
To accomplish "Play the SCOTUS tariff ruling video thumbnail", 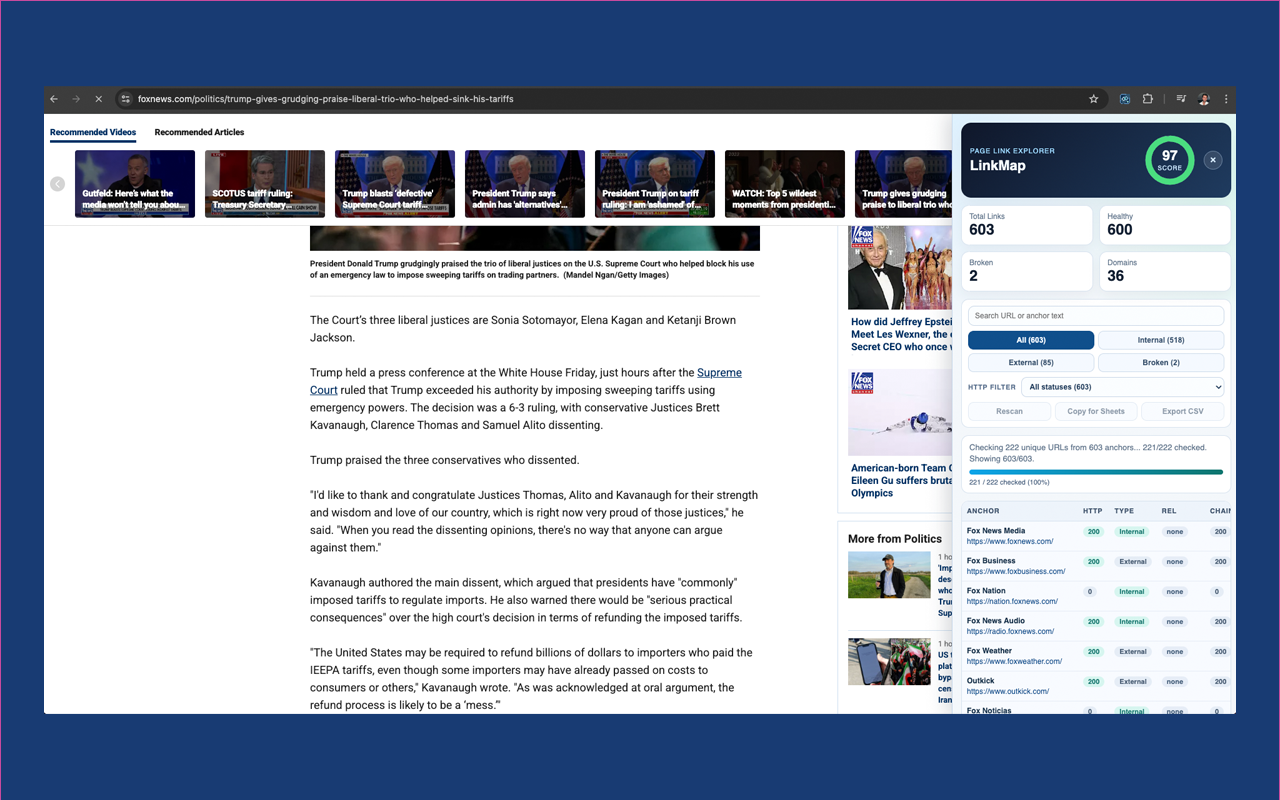I will click(265, 184).
